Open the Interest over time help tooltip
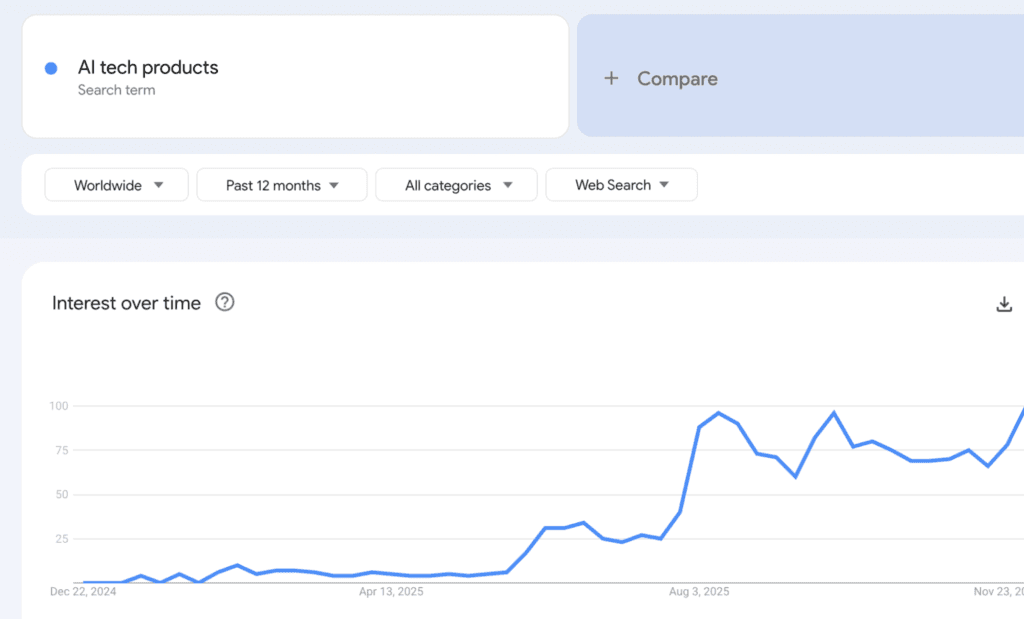This screenshot has height=620, width=1024. click(x=224, y=301)
